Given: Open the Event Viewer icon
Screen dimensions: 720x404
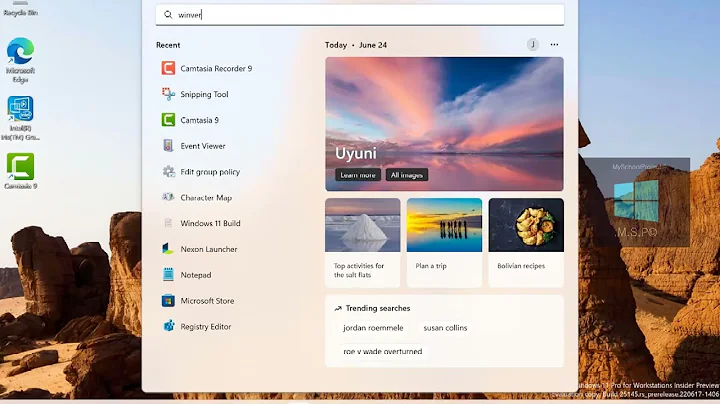Looking at the screenshot, I should point(168,146).
